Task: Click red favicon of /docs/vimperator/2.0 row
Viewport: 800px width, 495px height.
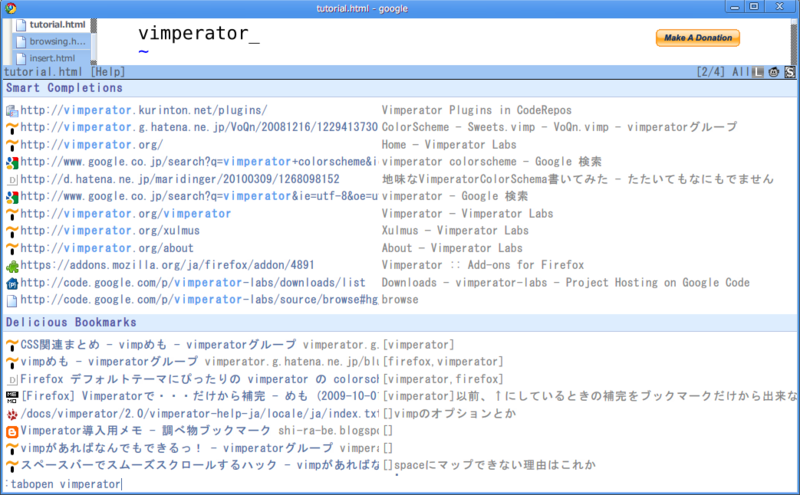Action: [12, 414]
